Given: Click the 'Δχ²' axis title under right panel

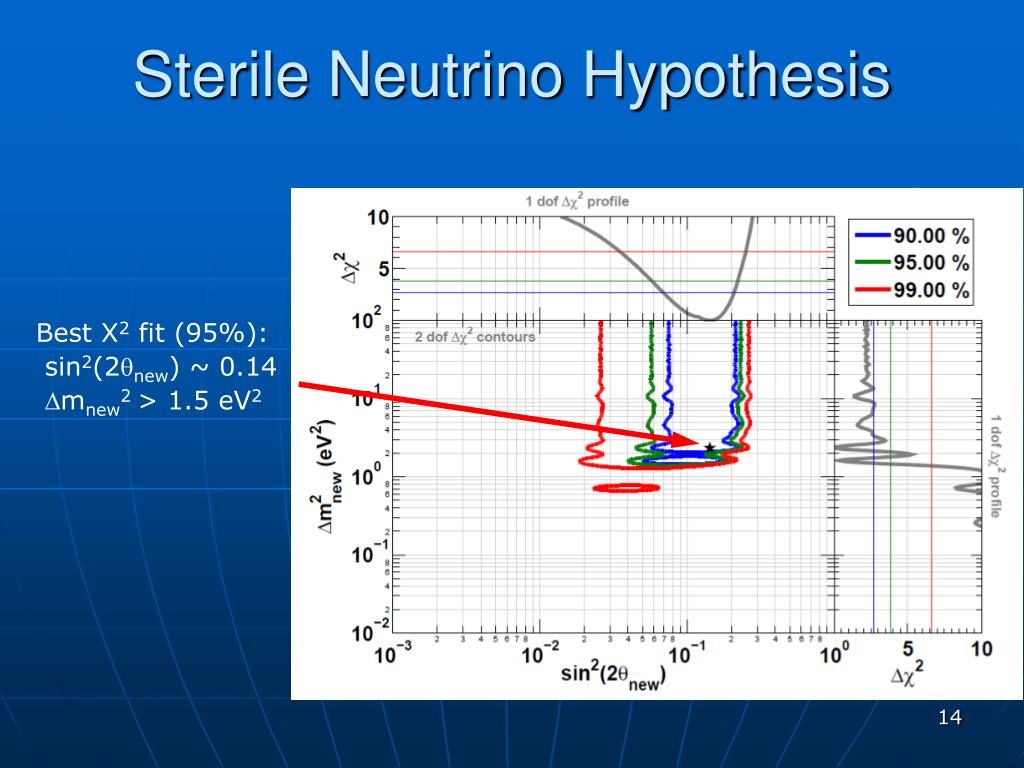Looking at the screenshot, I should click(x=907, y=673).
